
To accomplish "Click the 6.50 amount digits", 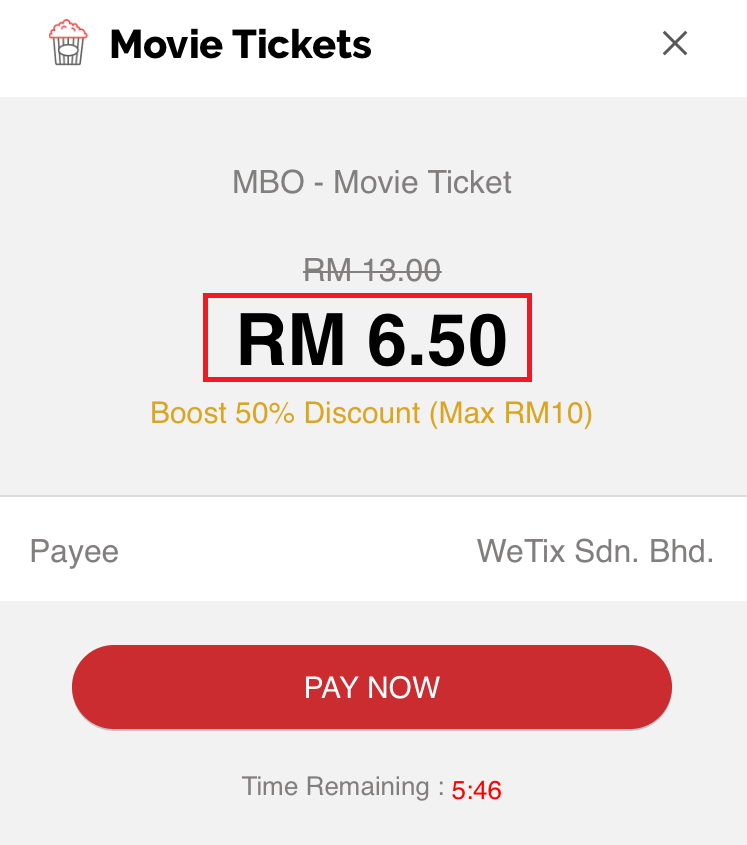I will [437, 340].
